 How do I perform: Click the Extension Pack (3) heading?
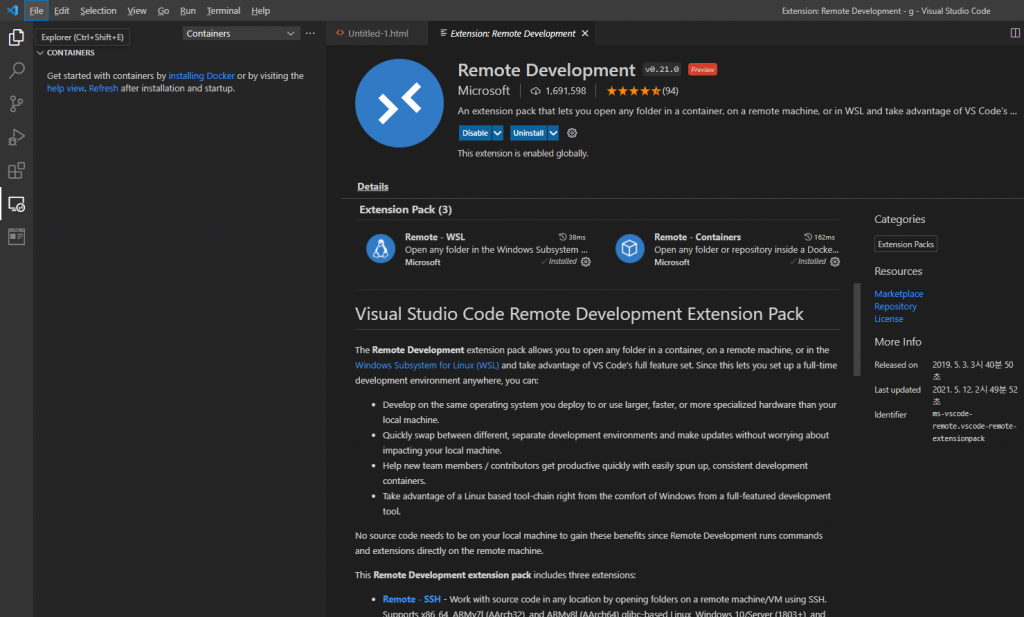[x=406, y=210]
